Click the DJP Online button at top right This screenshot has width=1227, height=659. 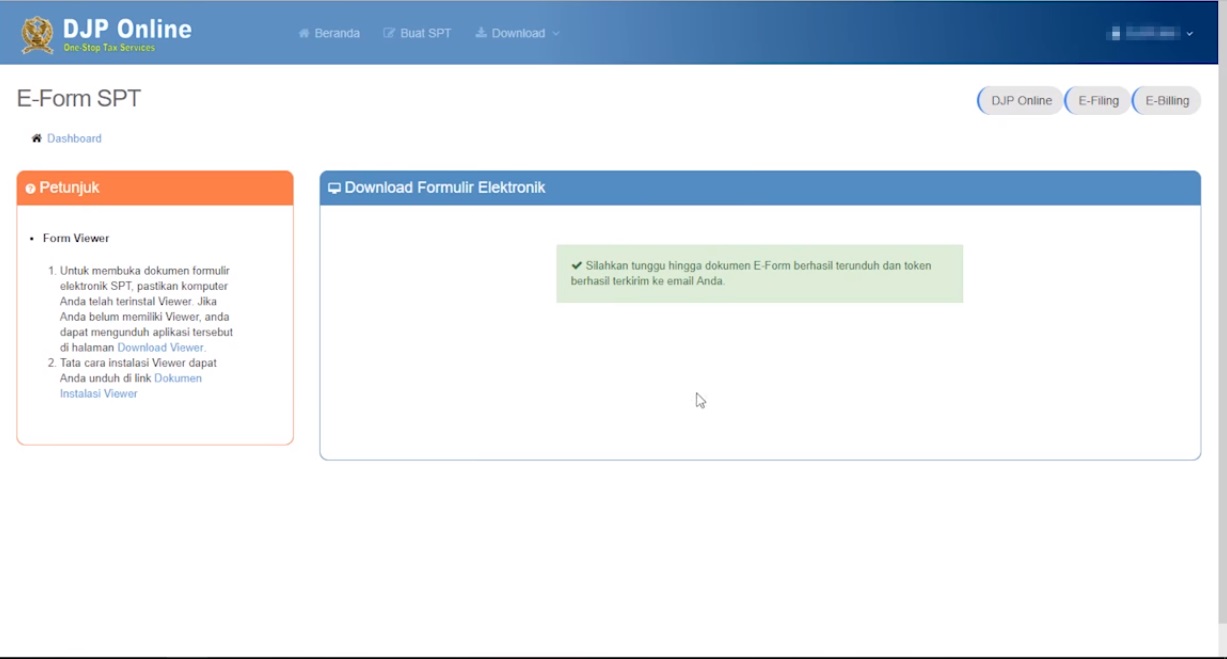(x=1019, y=100)
